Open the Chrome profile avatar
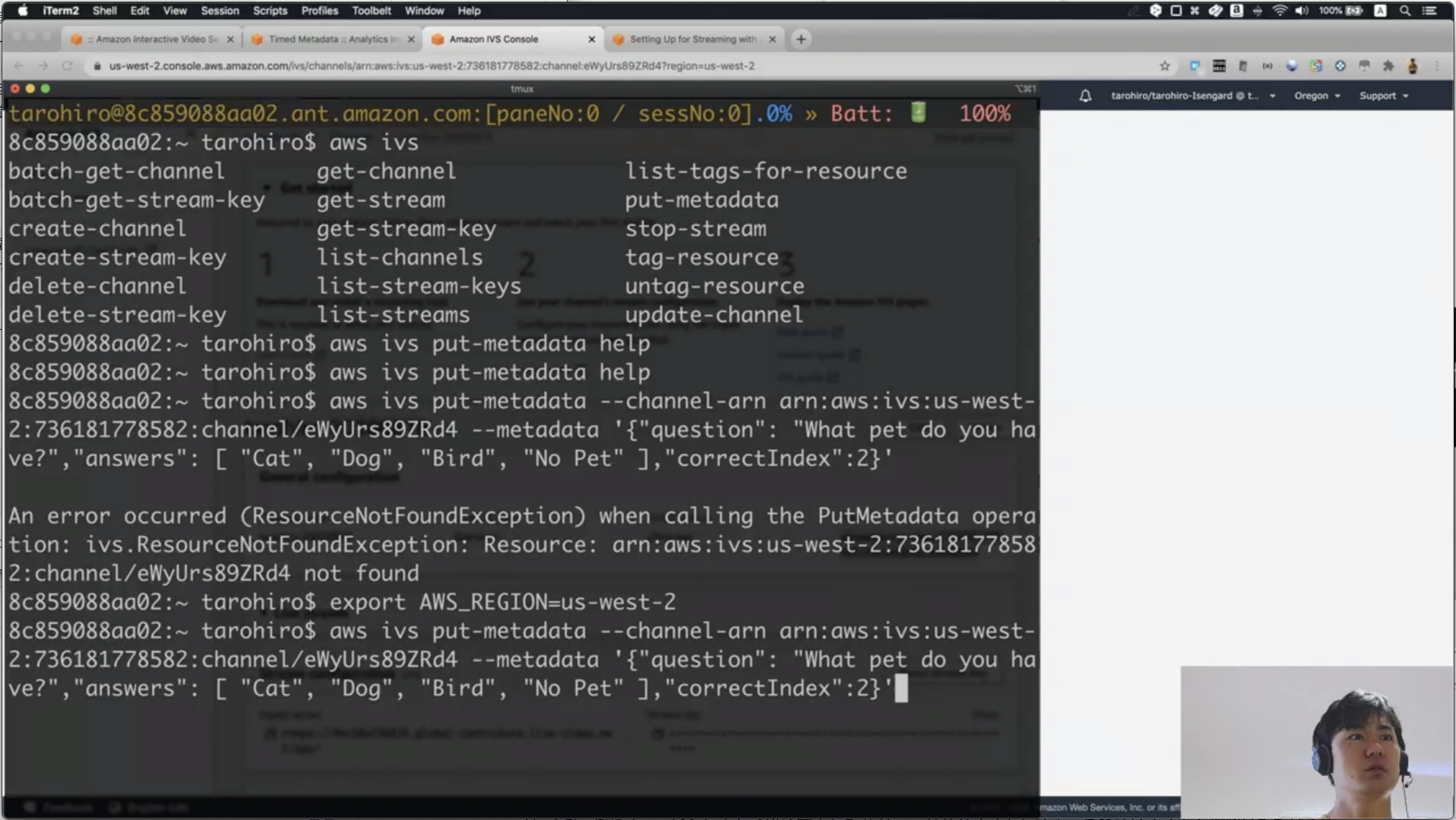The image size is (1456, 820). [1412, 66]
